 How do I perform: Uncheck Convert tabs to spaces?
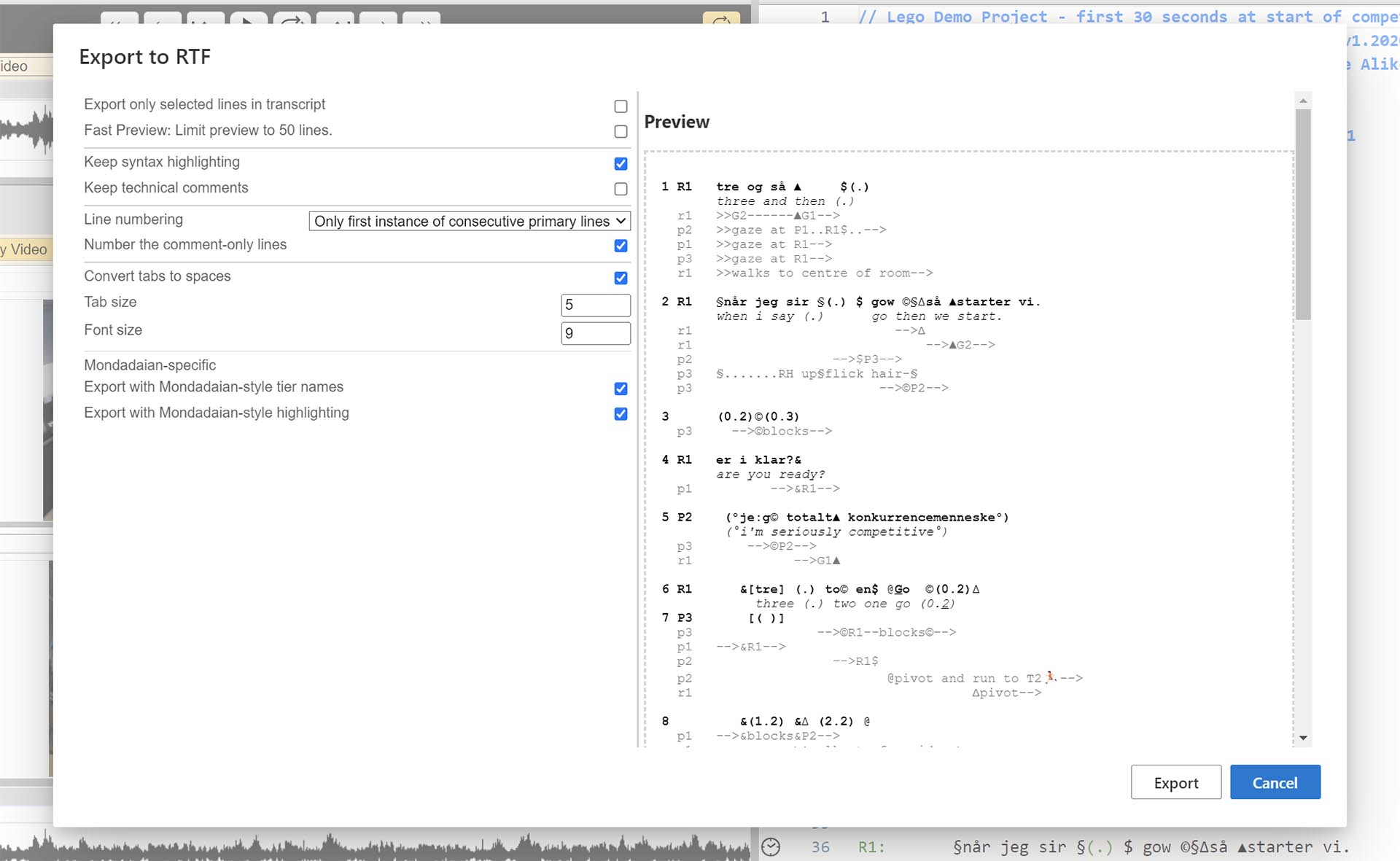[621, 278]
